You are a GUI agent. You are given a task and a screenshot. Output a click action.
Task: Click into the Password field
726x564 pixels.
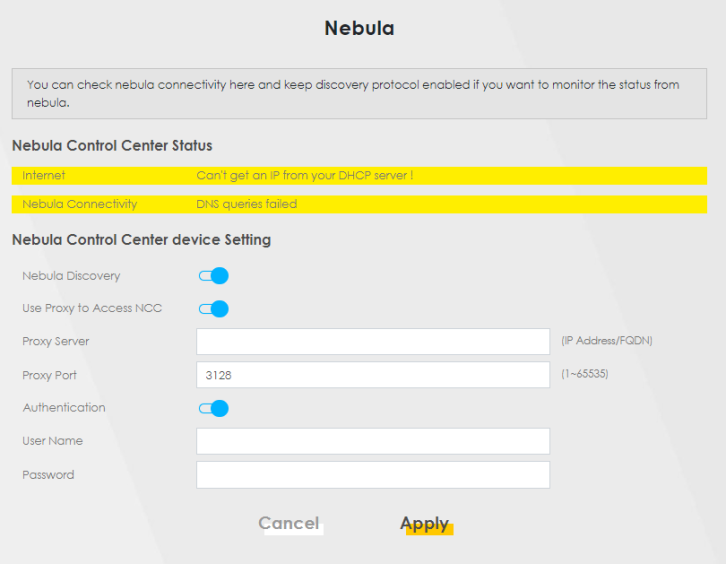coord(373,475)
